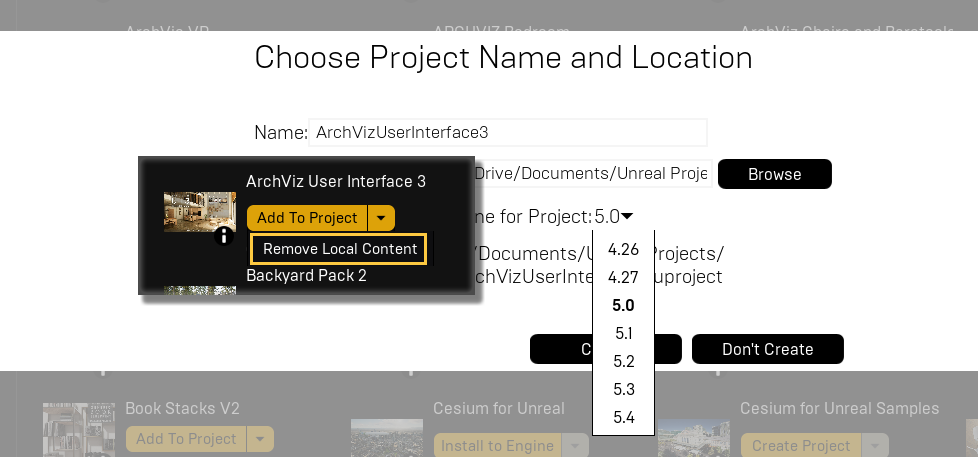Click the ArchViz User Interface 3 thumbnail

click(x=200, y=212)
